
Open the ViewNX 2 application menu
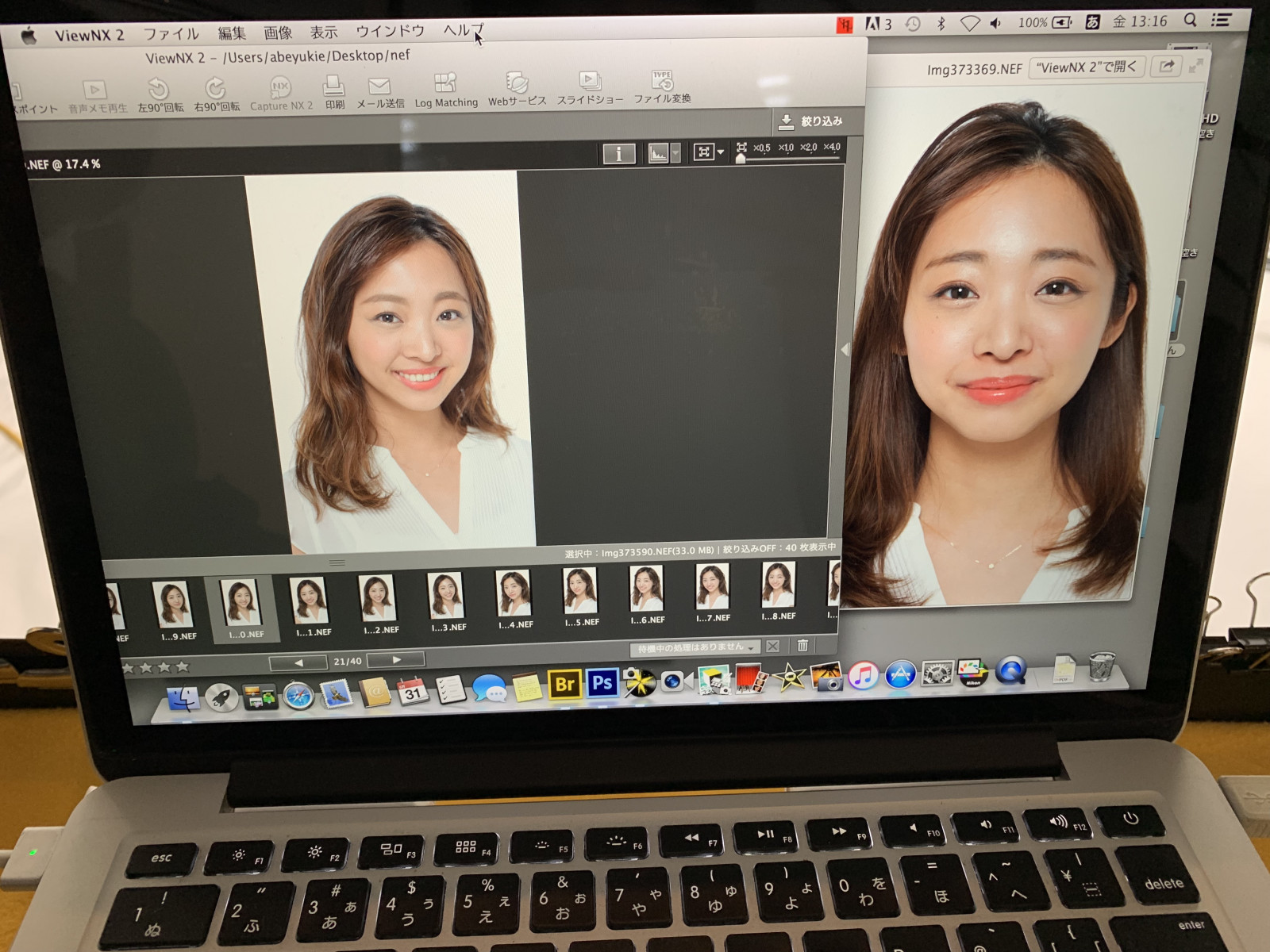[89, 36]
